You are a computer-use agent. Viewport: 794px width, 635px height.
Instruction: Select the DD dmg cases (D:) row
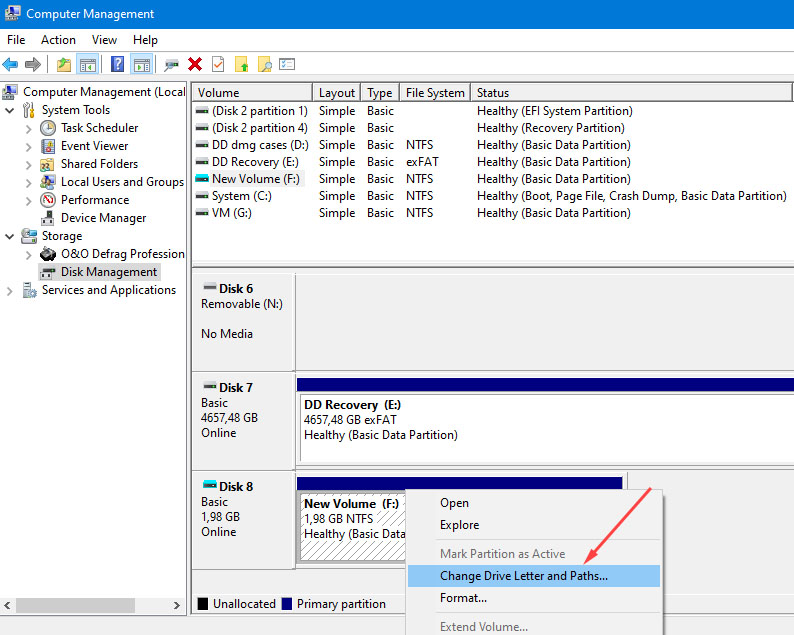491,145
